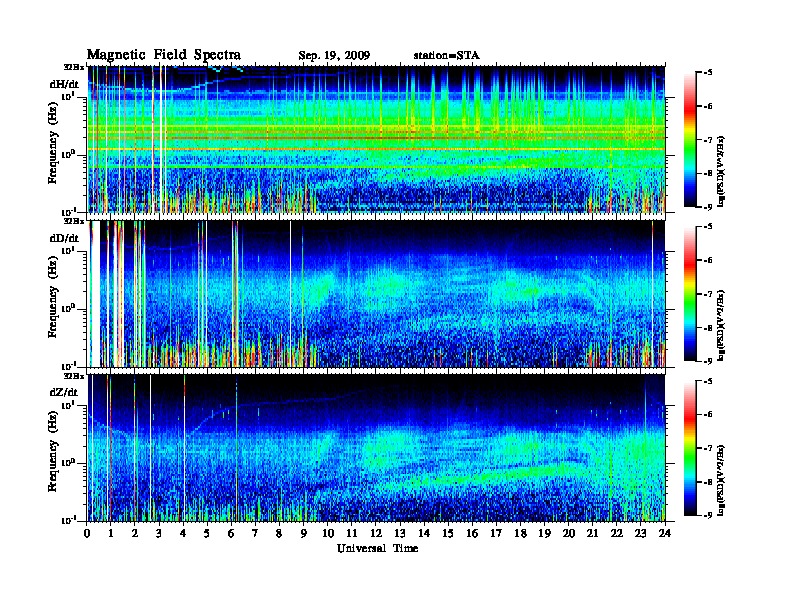Click the "-9" value on dH/dt color bar
This screenshot has width=792, height=612.
click(708, 207)
